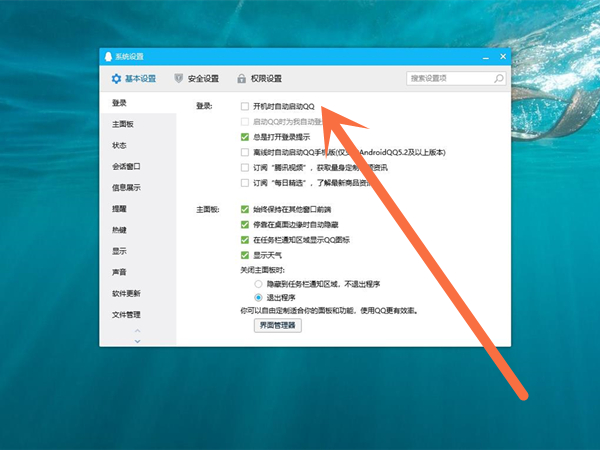Select 主面板 in the sidebar
The height and width of the screenshot is (450, 600).
138,124
